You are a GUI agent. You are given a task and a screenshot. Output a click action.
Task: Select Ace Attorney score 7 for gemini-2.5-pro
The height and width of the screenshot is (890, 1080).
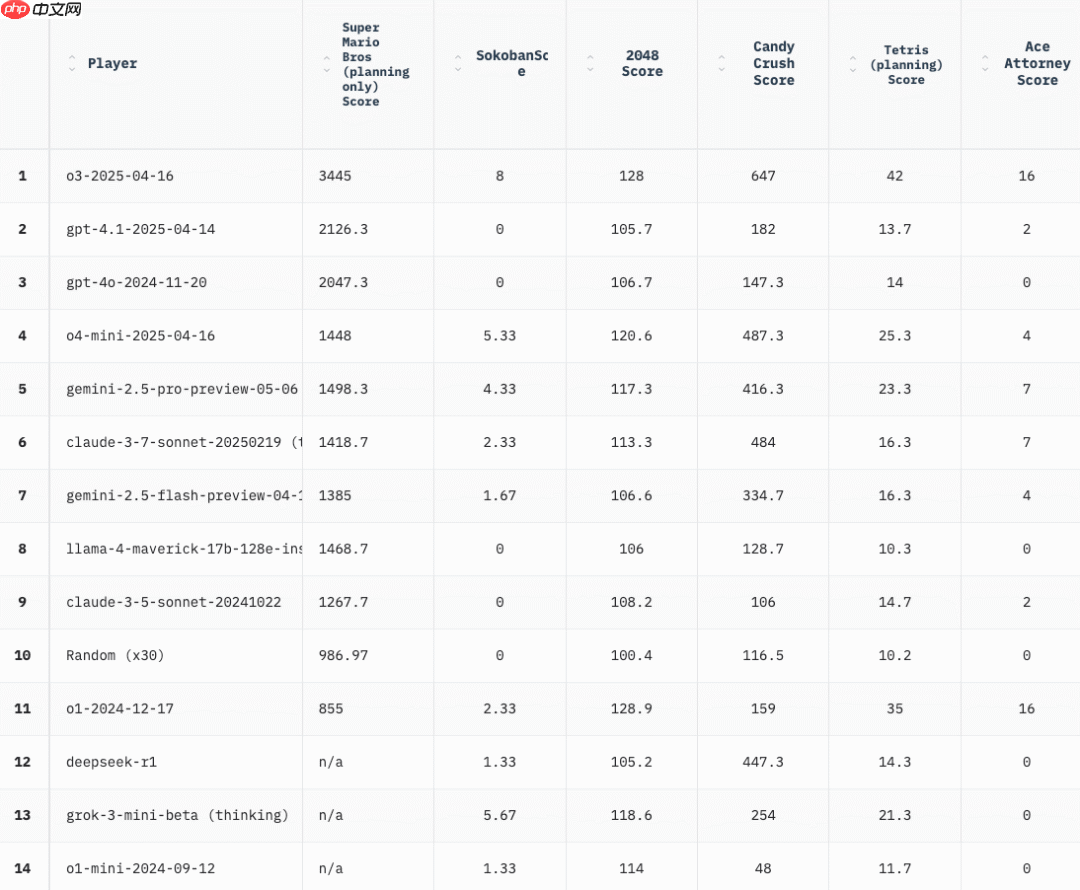(x=1026, y=389)
